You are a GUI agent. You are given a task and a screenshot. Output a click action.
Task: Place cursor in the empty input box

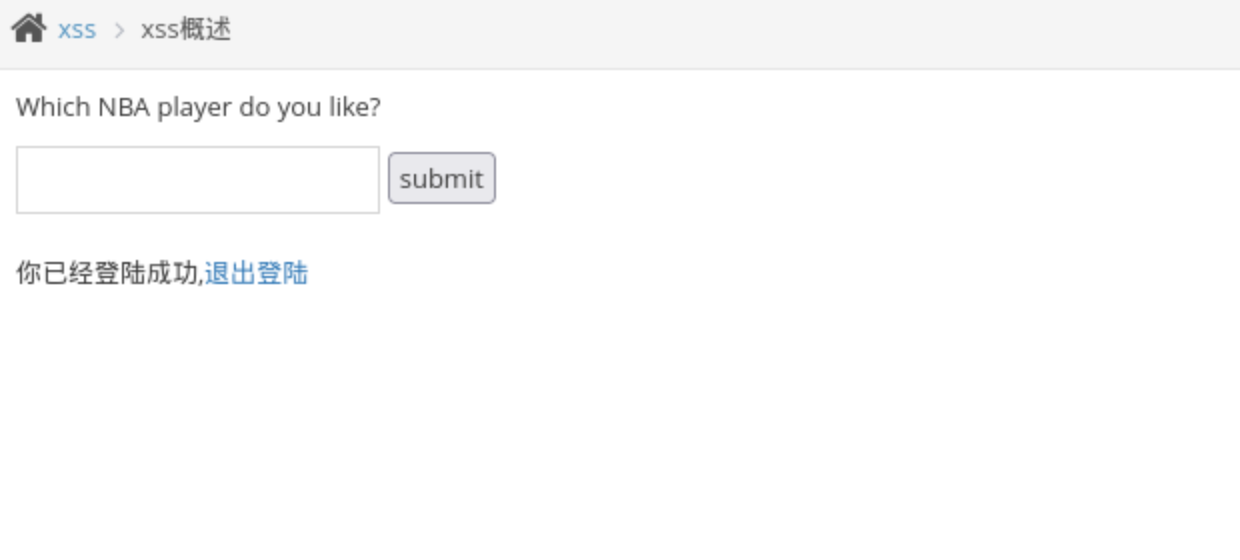pyautogui.click(x=198, y=180)
